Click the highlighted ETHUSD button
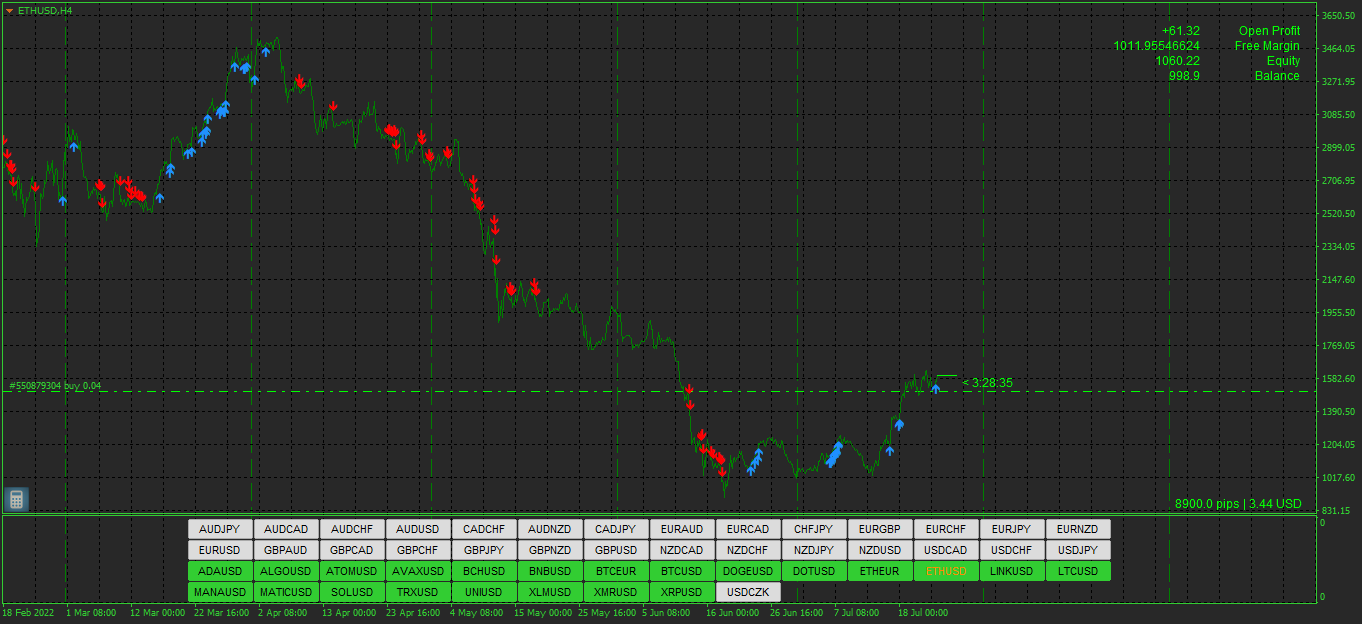This screenshot has height=624, width=1362. [945, 571]
